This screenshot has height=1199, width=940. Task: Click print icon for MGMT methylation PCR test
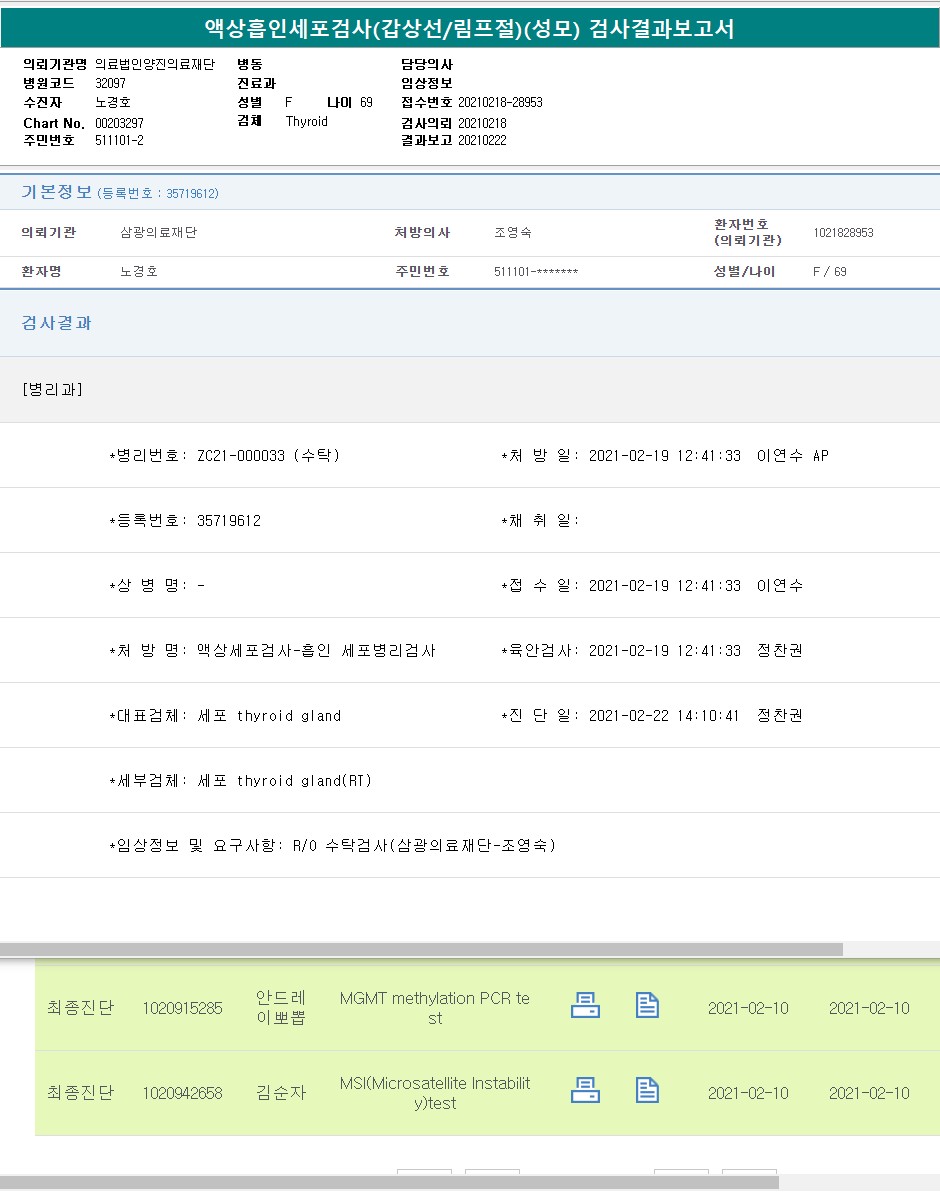(x=585, y=1005)
